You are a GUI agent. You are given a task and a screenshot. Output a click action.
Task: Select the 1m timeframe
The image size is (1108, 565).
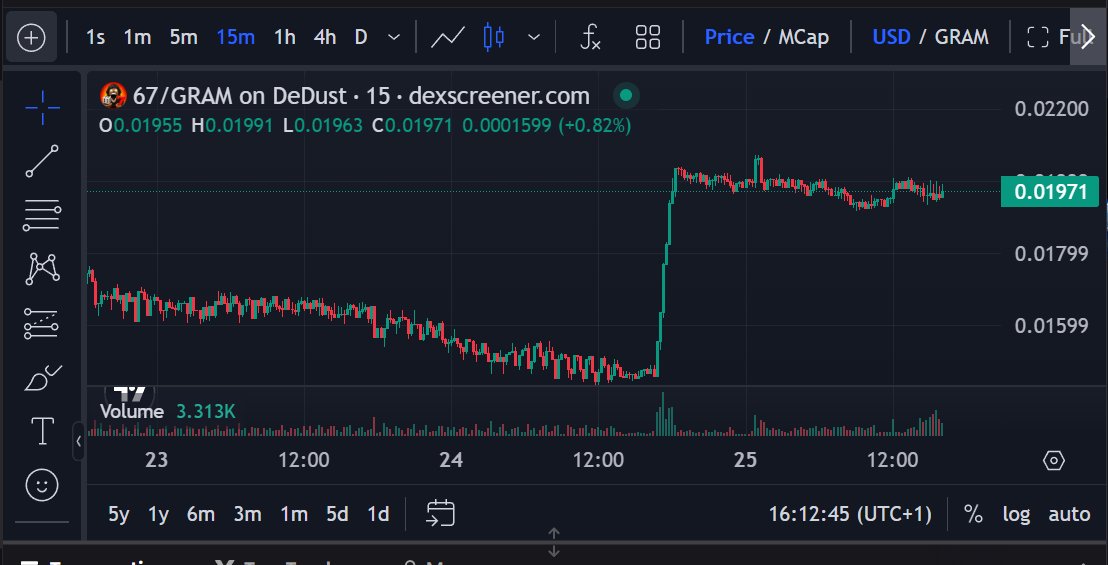tap(137, 37)
